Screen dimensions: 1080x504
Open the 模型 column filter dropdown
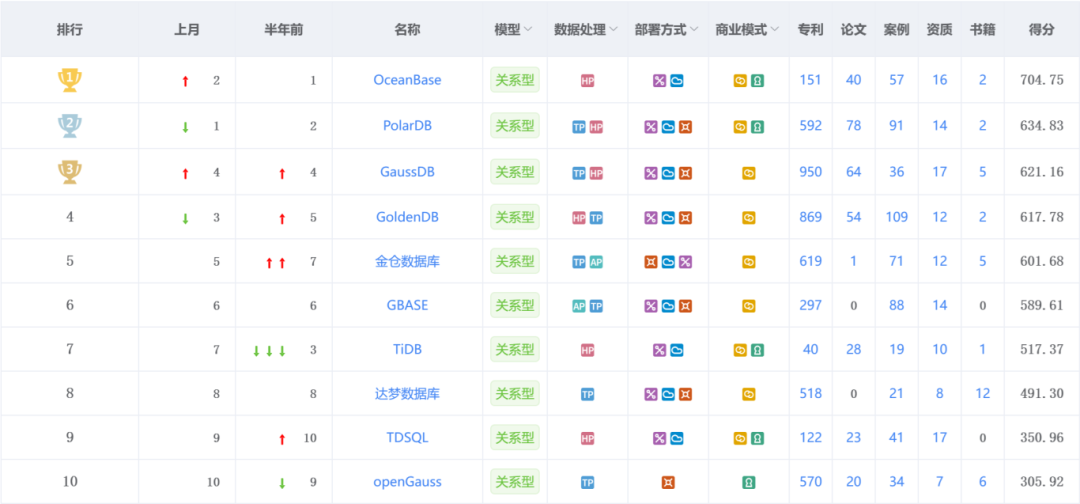coord(528,30)
